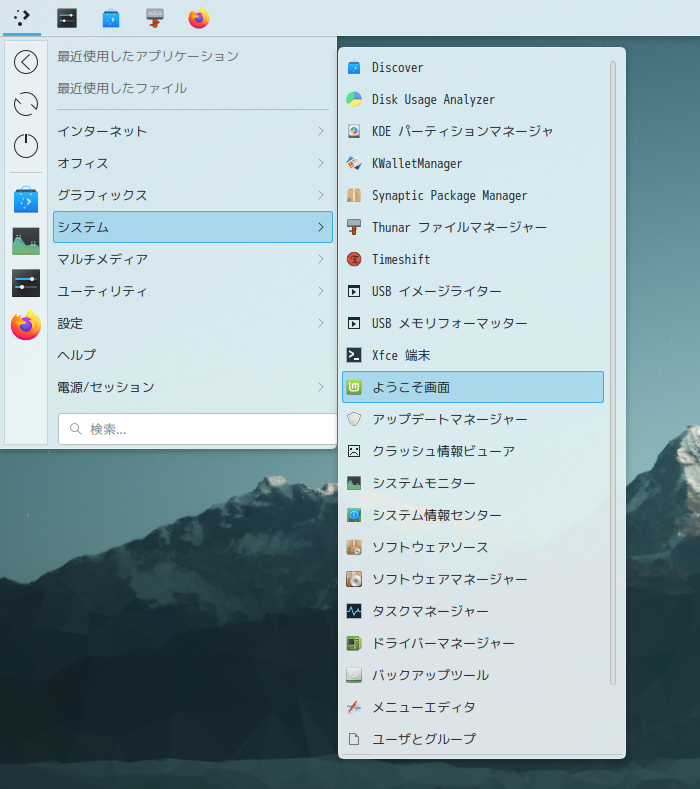700x789 pixels.
Task: Open the ようこそ画面 entry
Action: [473, 387]
